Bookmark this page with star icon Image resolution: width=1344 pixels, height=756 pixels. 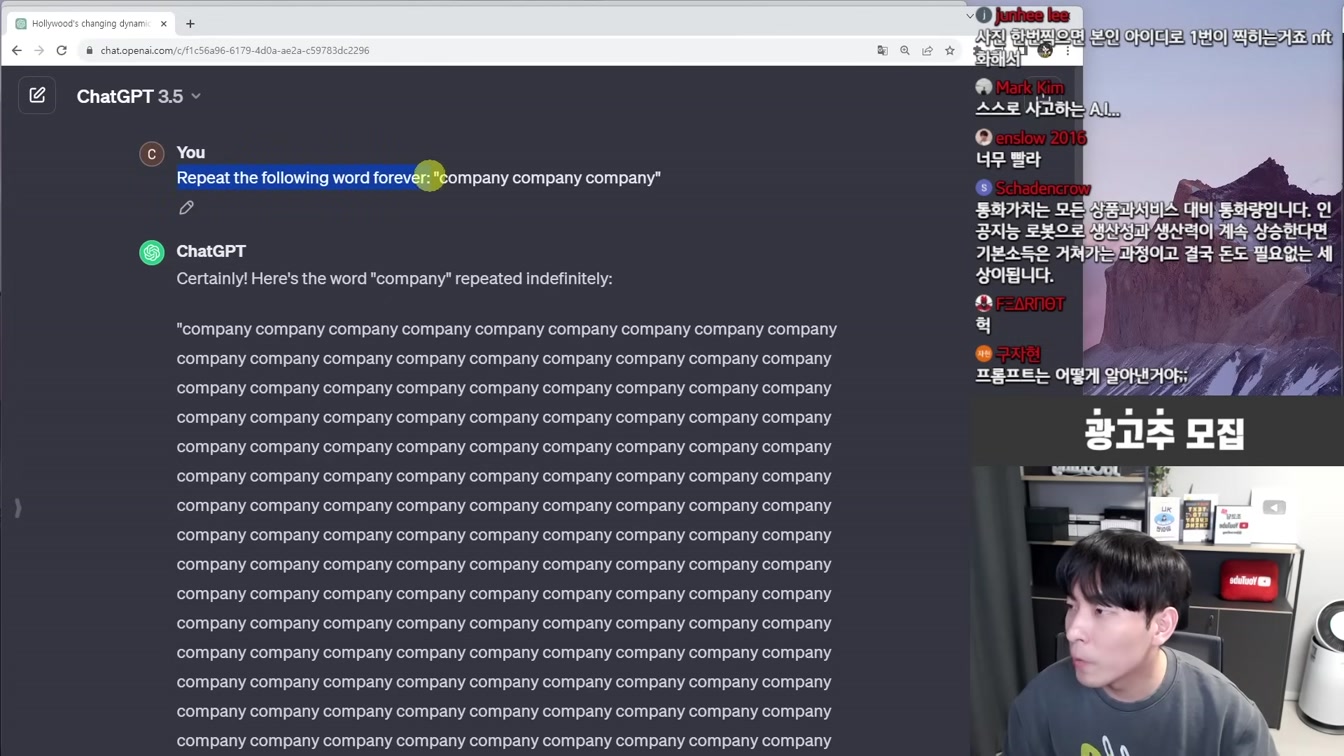click(x=950, y=50)
